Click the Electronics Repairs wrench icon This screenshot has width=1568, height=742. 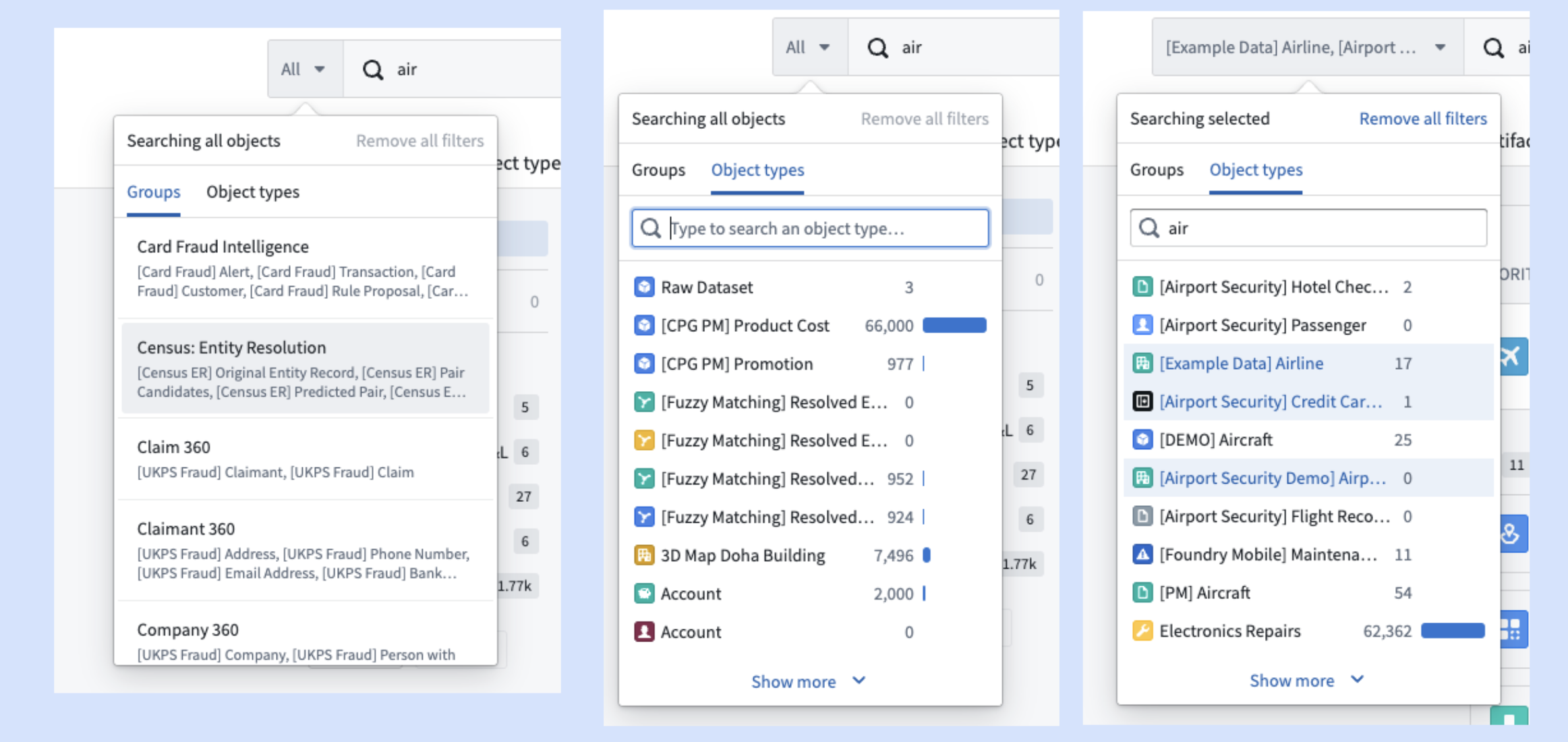click(1142, 631)
